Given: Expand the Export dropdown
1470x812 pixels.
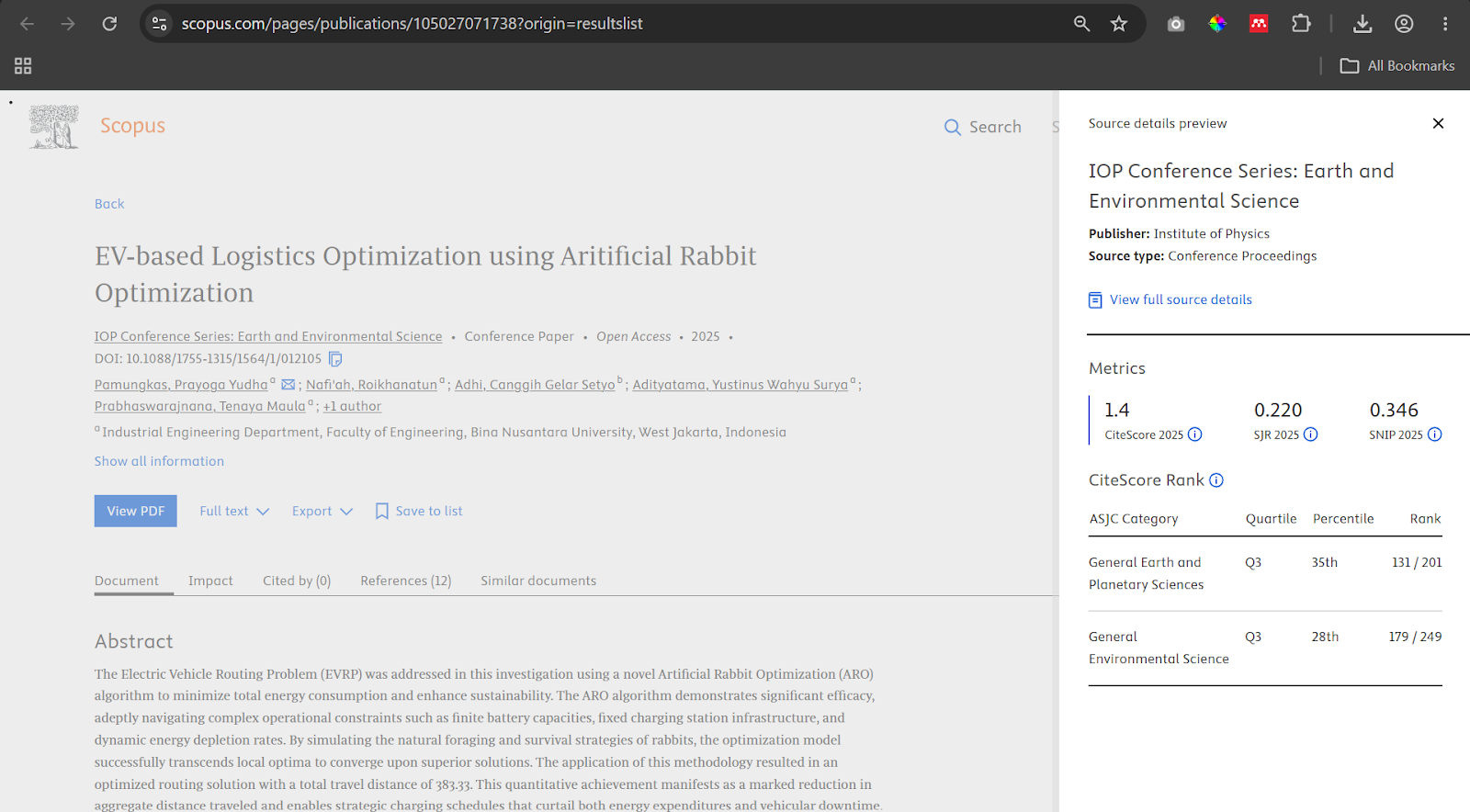Looking at the screenshot, I should pos(322,512).
